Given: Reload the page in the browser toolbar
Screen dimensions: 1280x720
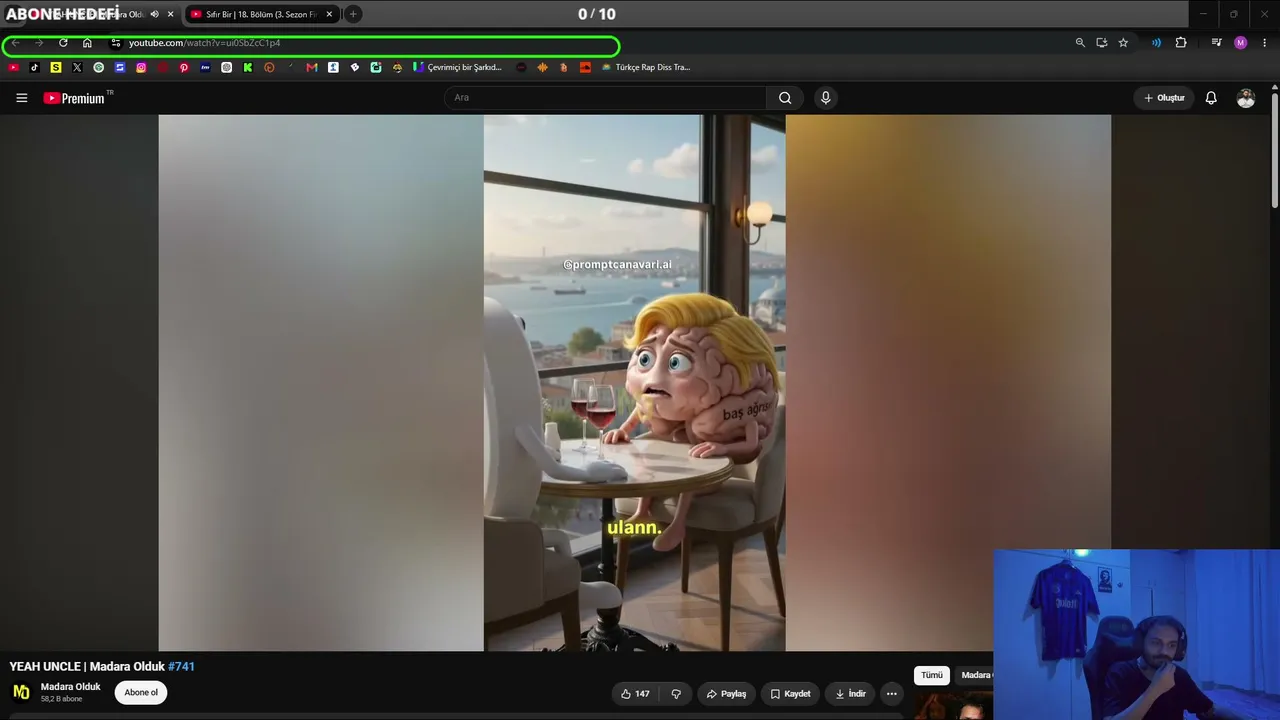Looking at the screenshot, I should click(x=63, y=43).
